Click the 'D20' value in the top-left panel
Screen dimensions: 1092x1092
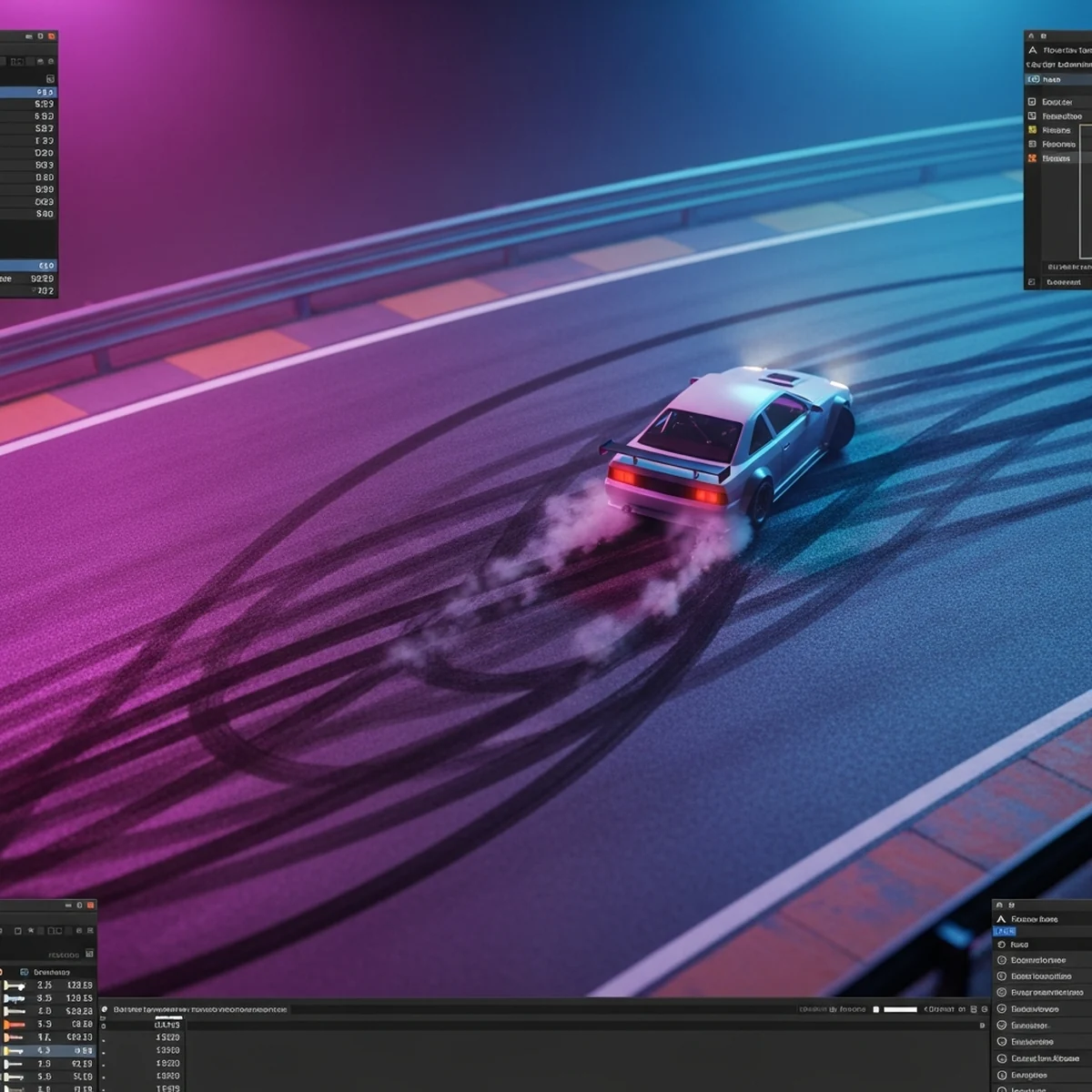[45, 153]
